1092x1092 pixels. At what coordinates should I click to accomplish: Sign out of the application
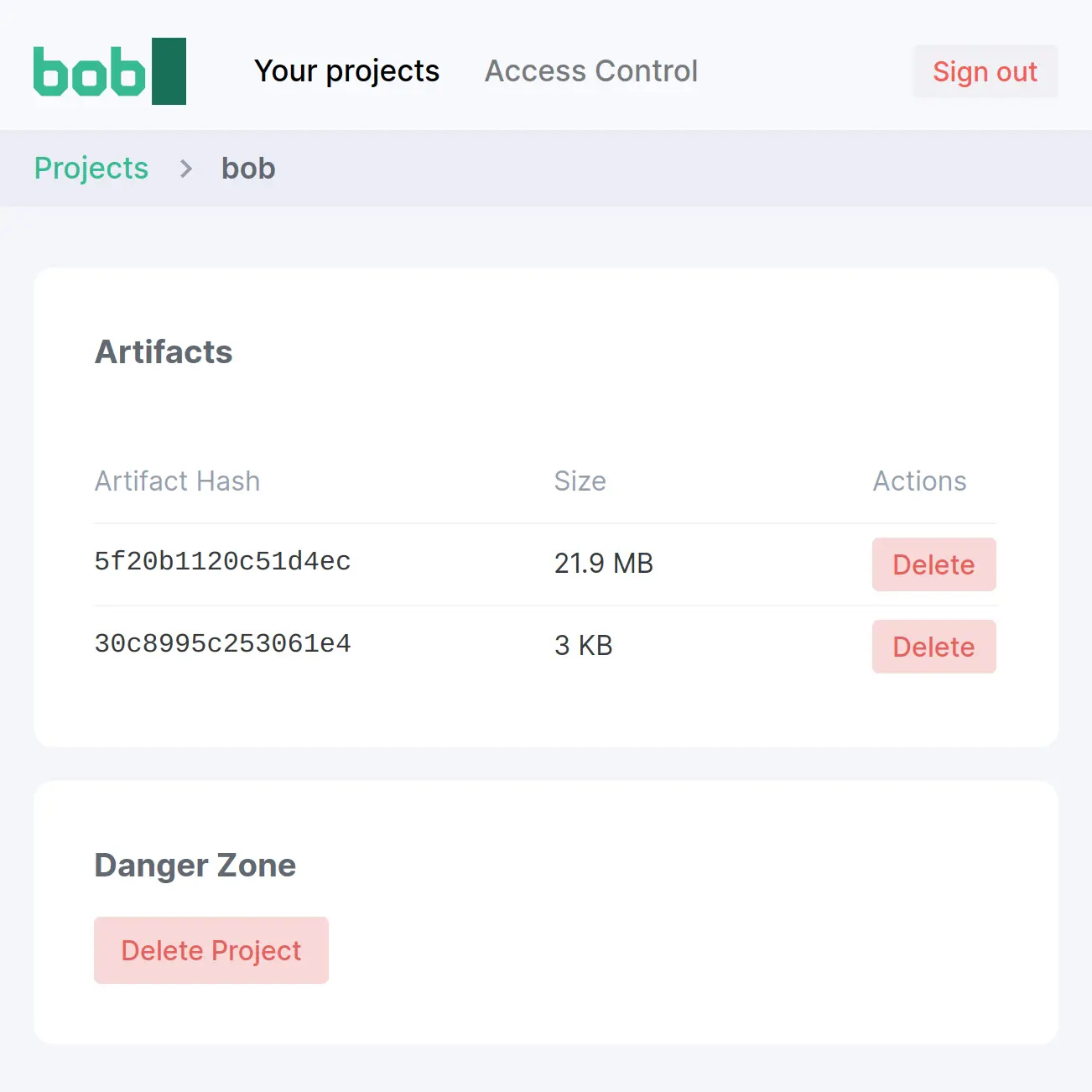click(x=985, y=72)
